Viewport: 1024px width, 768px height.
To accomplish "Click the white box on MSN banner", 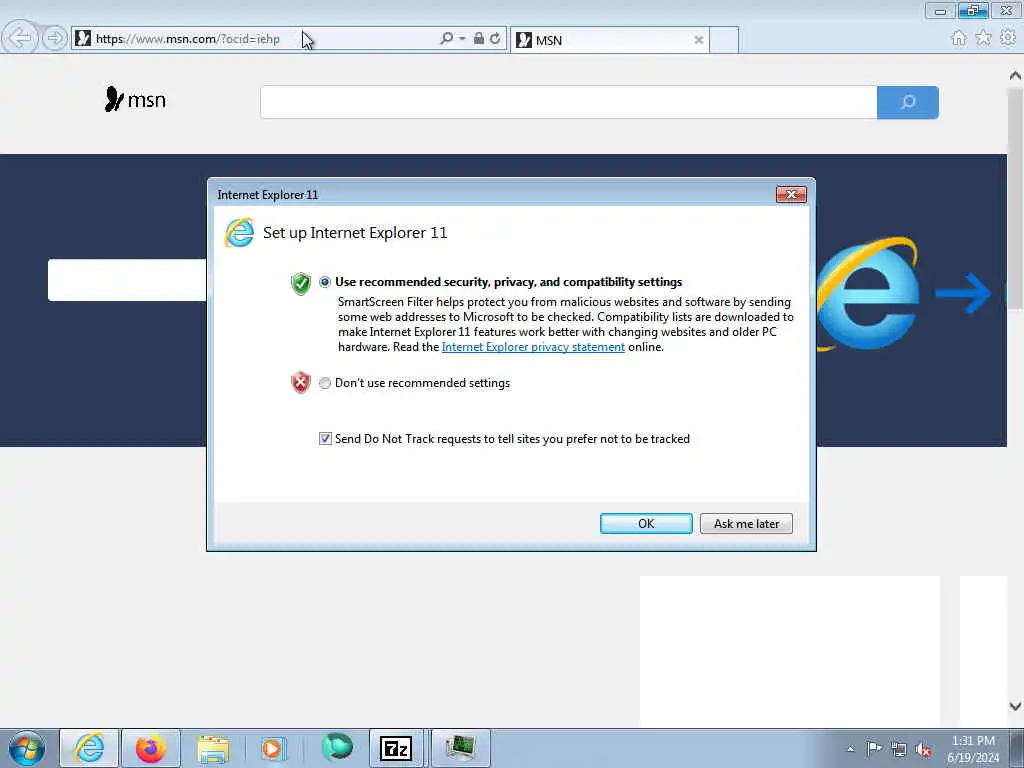I will coord(127,280).
